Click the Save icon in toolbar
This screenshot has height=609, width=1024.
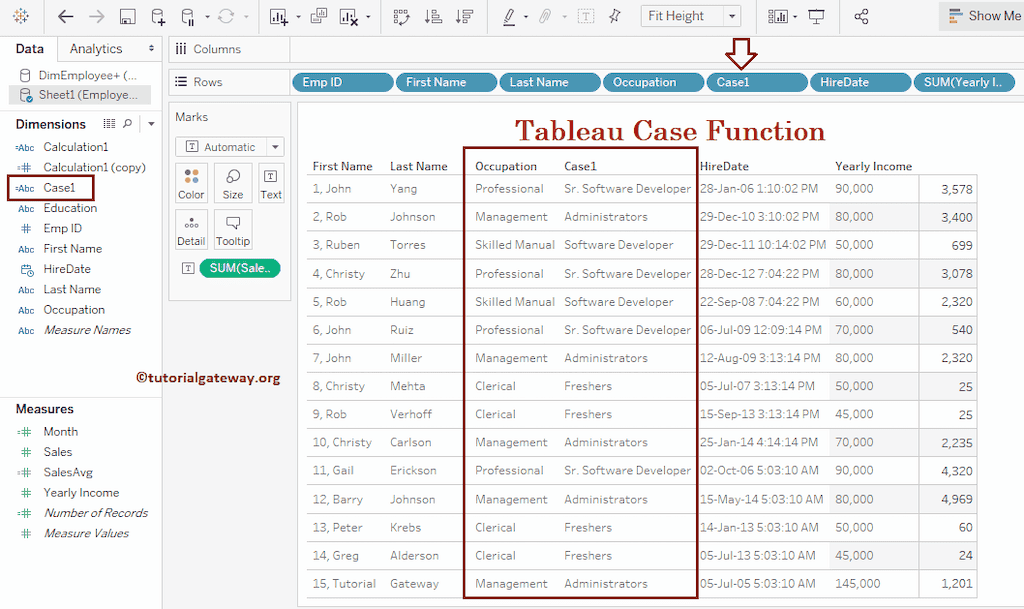pyautogui.click(x=127, y=17)
